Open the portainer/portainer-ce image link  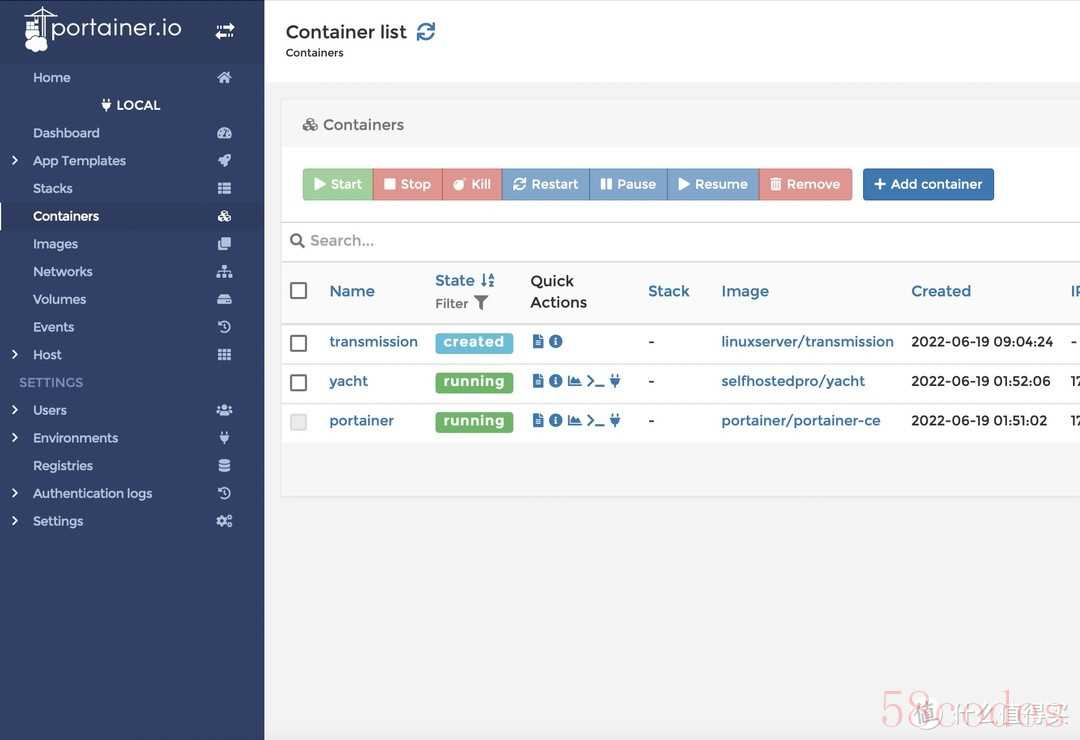(800, 420)
